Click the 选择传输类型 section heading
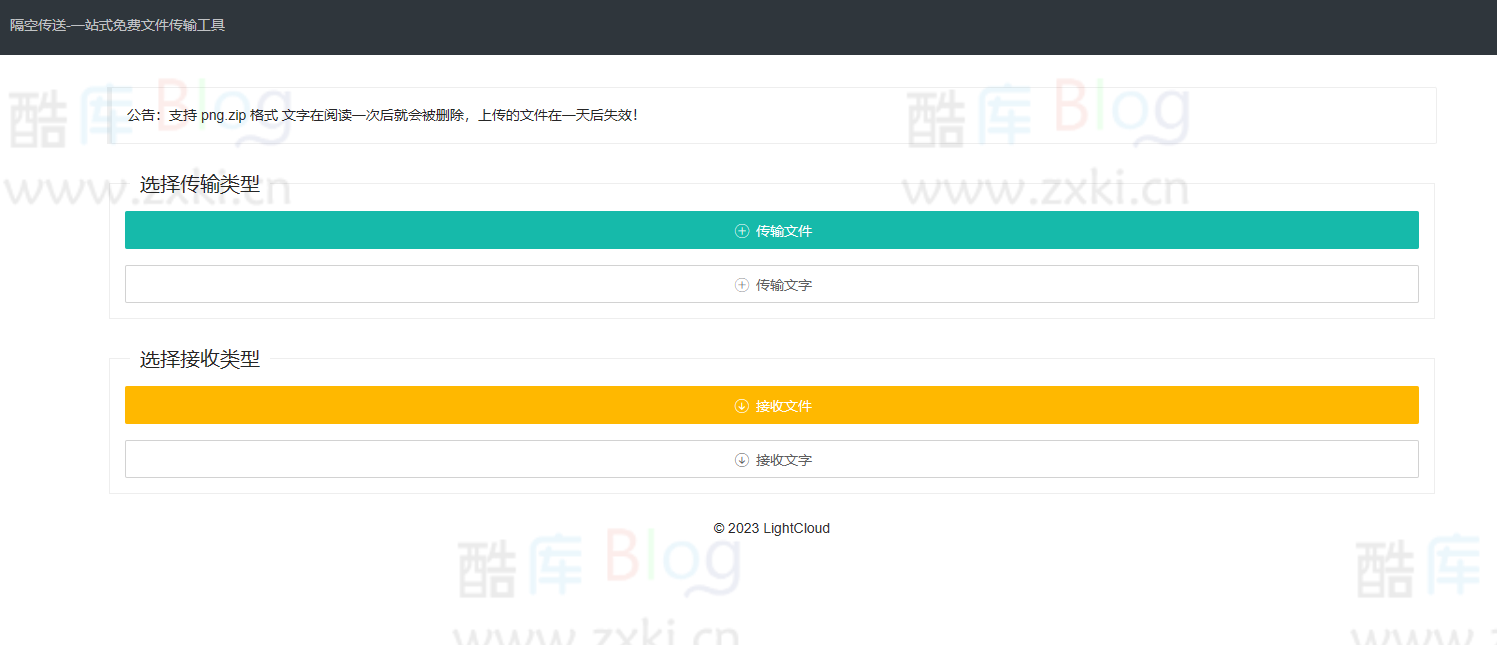The image size is (1497, 645). tap(198, 184)
